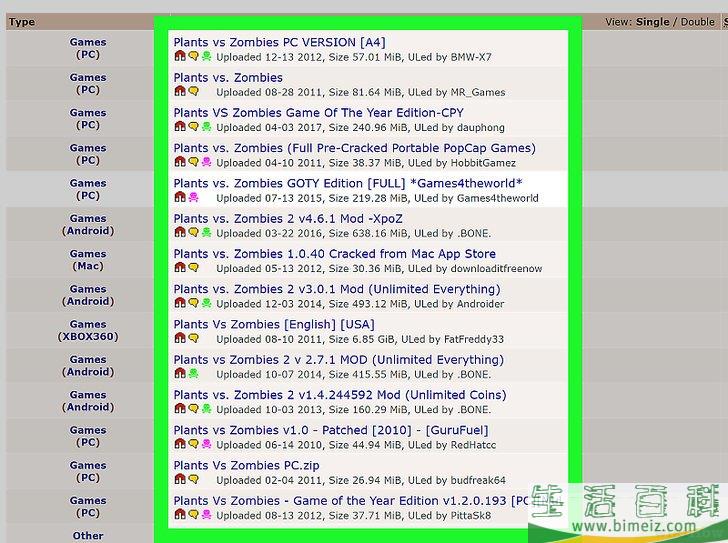Click Games (PC) category beside GOTY Edition [FULL]

(88, 189)
